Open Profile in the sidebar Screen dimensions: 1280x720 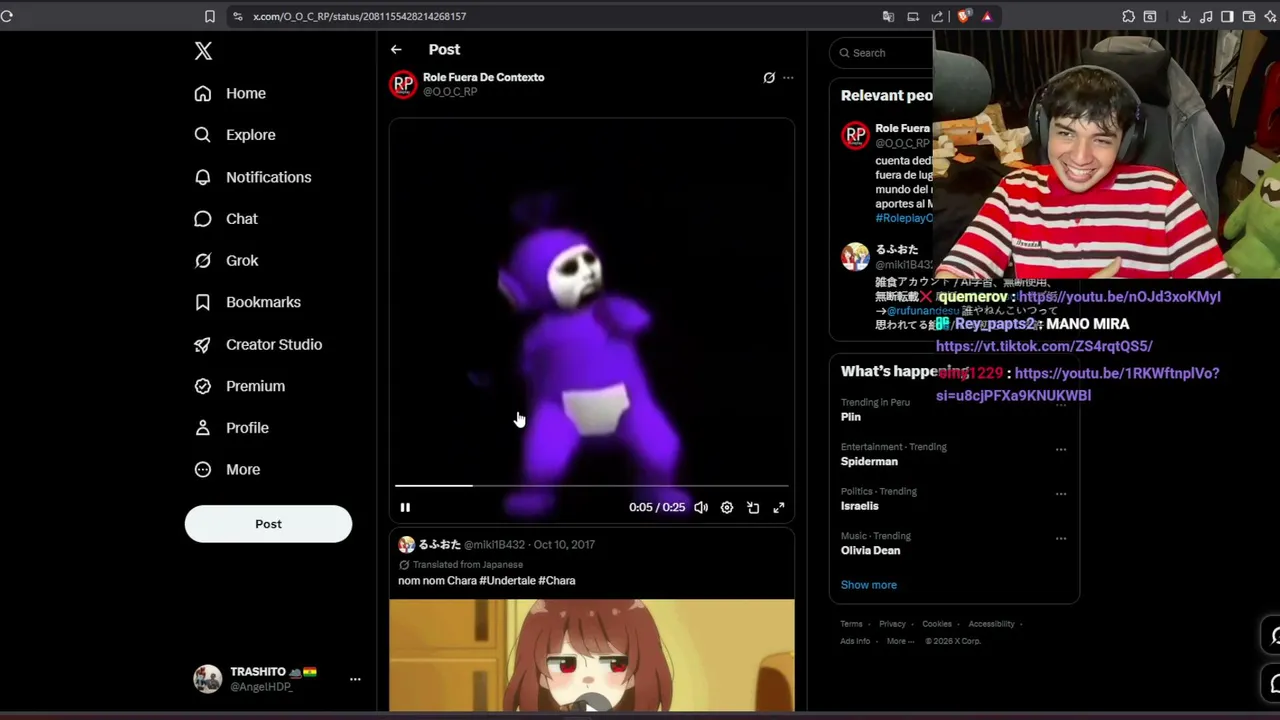tap(232, 428)
